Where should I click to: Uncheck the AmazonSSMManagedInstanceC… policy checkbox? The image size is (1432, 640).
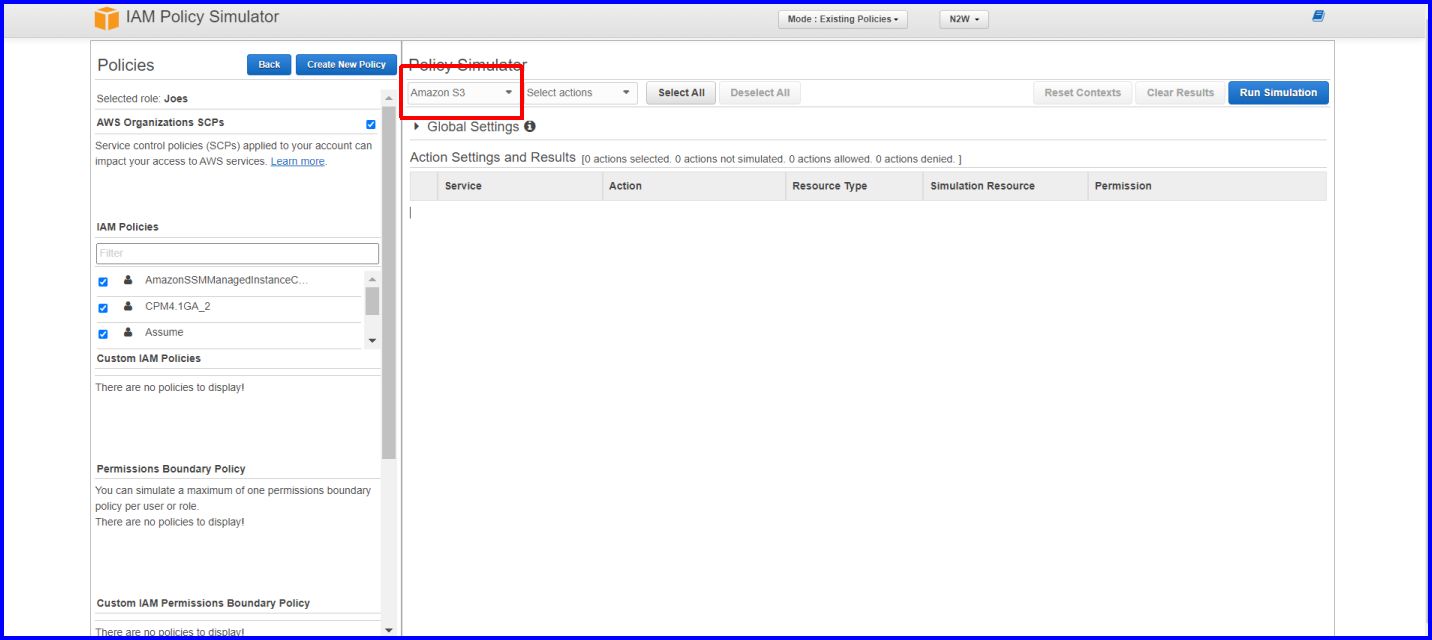pyautogui.click(x=103, y=282)
